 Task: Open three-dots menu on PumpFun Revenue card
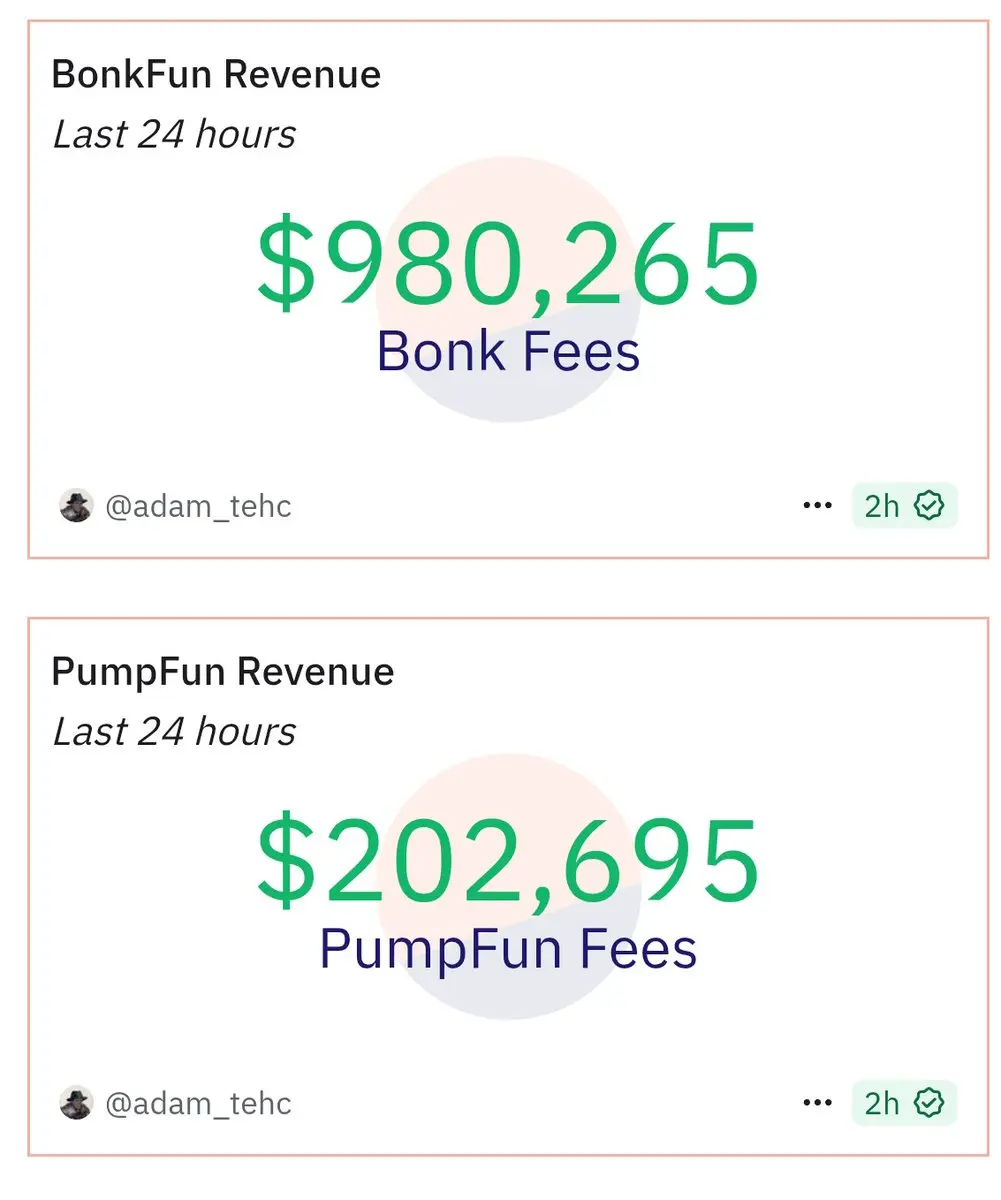point(817,1103)
